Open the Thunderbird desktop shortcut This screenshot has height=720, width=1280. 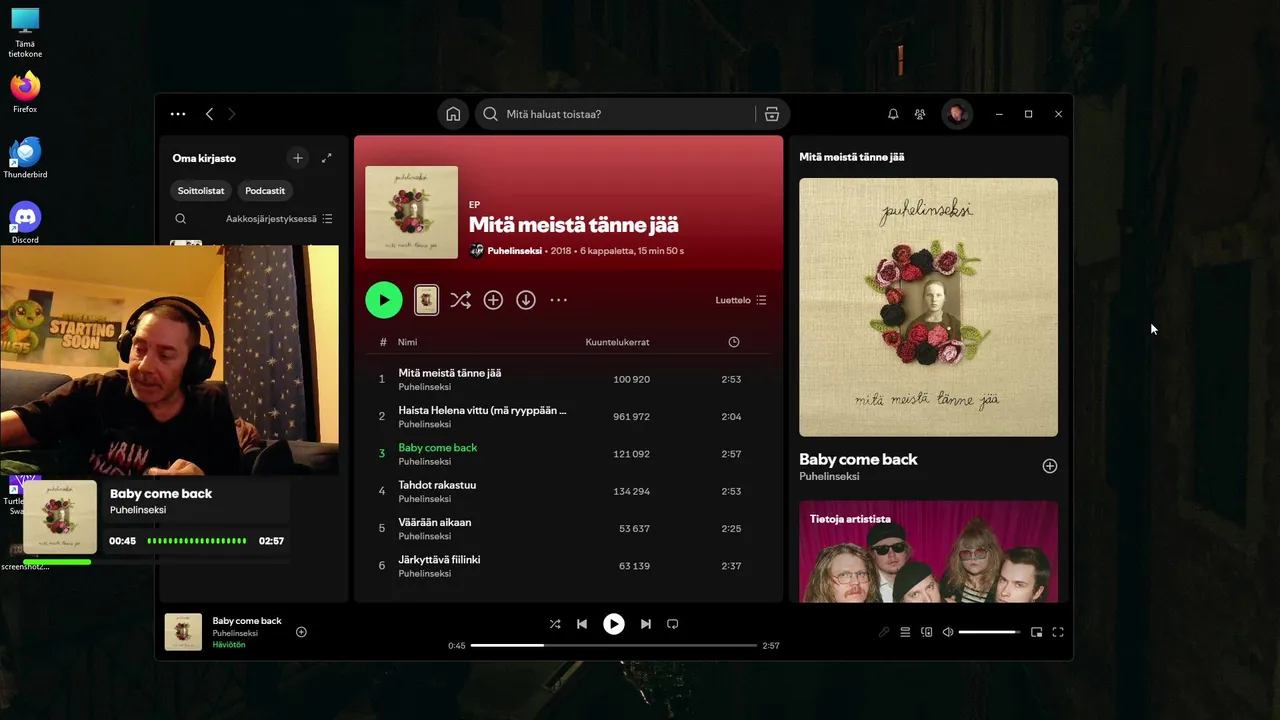[25, 158]
